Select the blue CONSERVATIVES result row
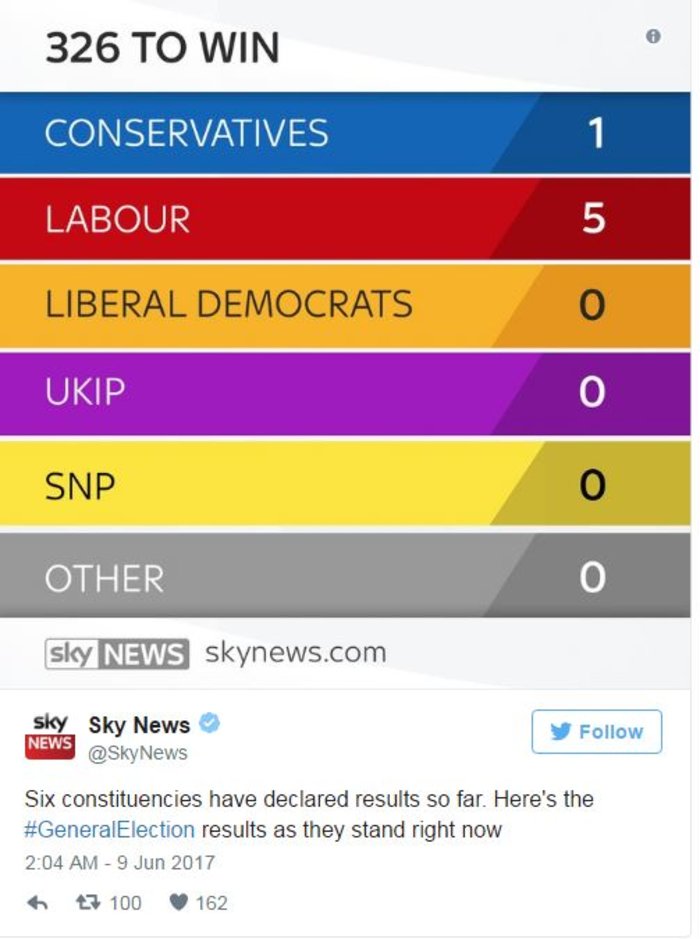Image resolution: width=700 pixels, height=939 pixels. pos(345,133)
